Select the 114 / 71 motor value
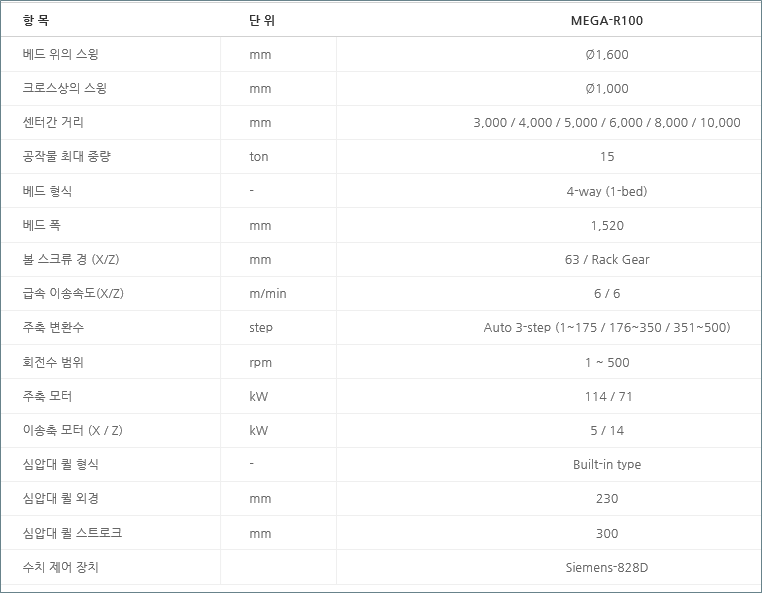Image resolution: width=762 pixels, height=593 pixels. tap(606, 396)
